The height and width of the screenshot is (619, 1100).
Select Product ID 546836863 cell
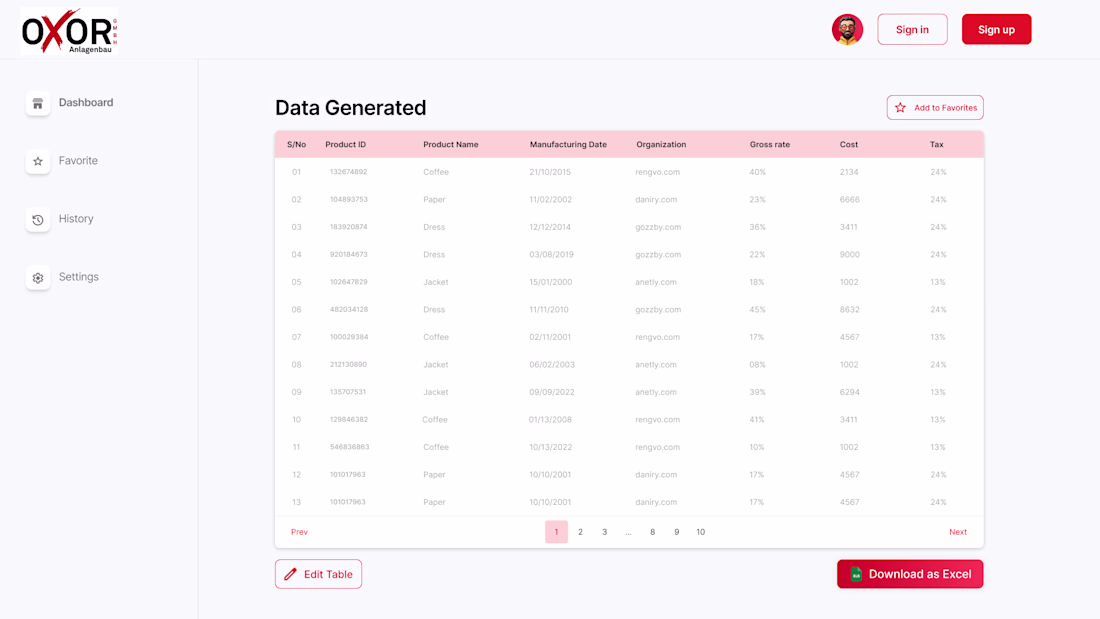[x=349, y=447]
